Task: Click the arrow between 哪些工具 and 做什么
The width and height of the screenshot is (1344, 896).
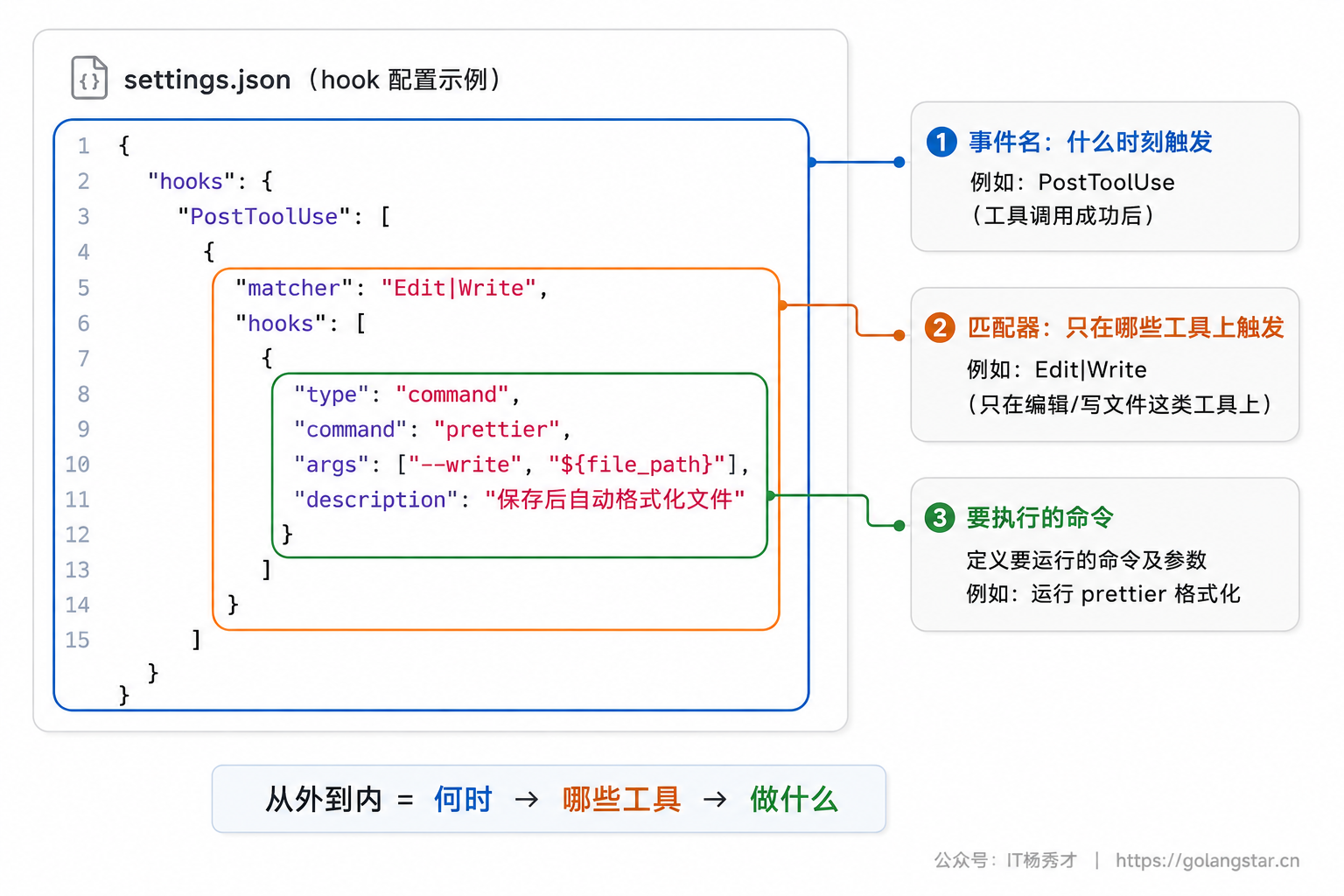Action: pos(715,800)
